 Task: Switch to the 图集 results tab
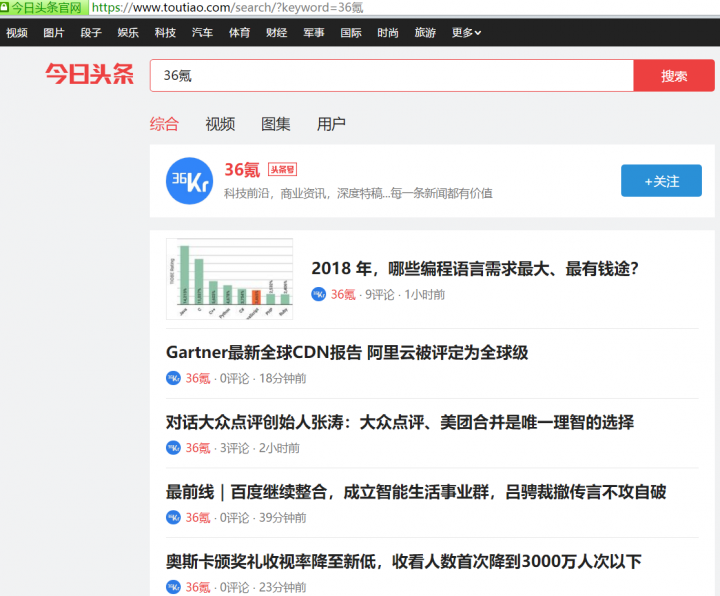(276, 124)
